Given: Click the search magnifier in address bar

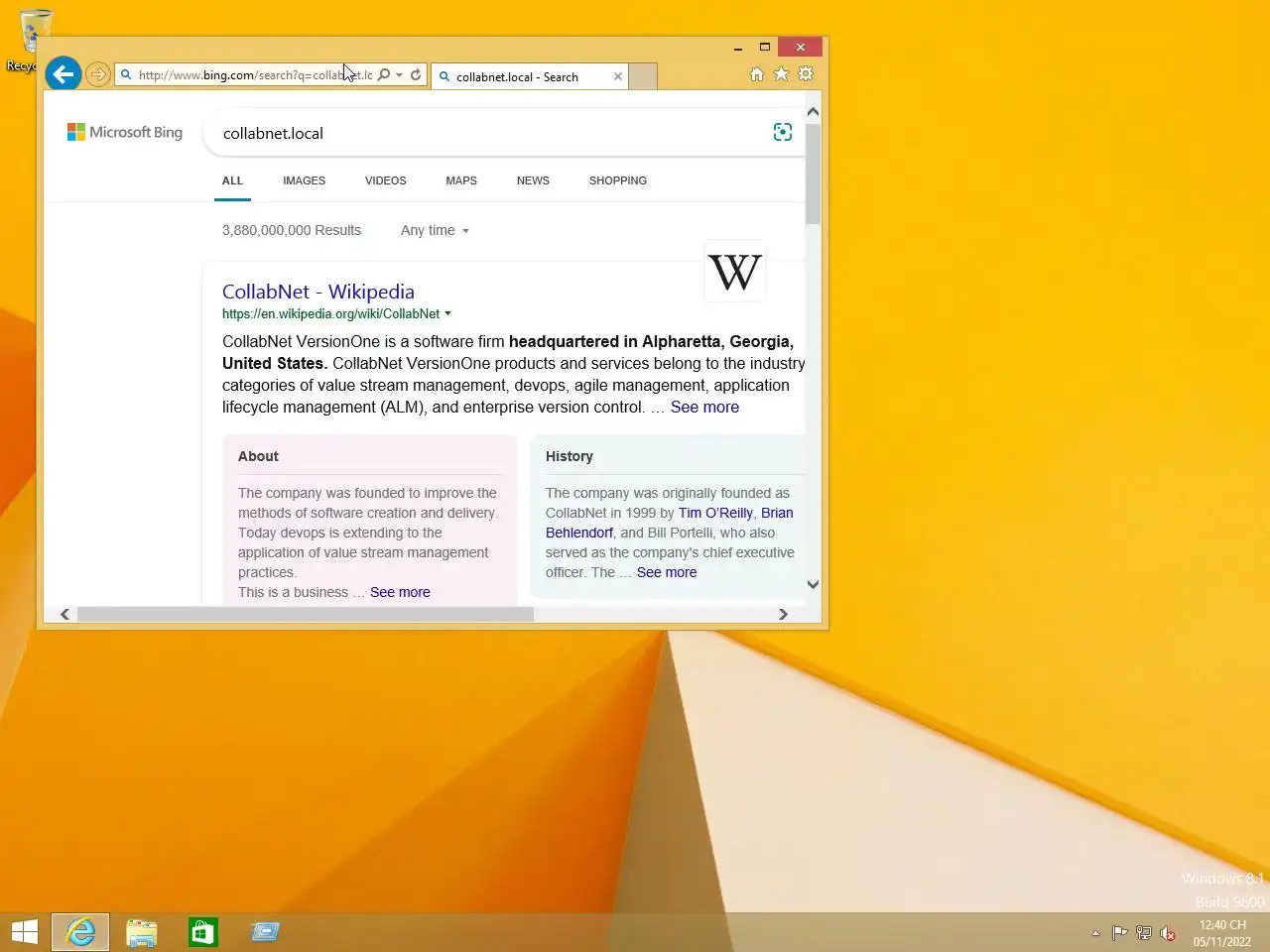Looking at the screenshot, I should (384, 74).
